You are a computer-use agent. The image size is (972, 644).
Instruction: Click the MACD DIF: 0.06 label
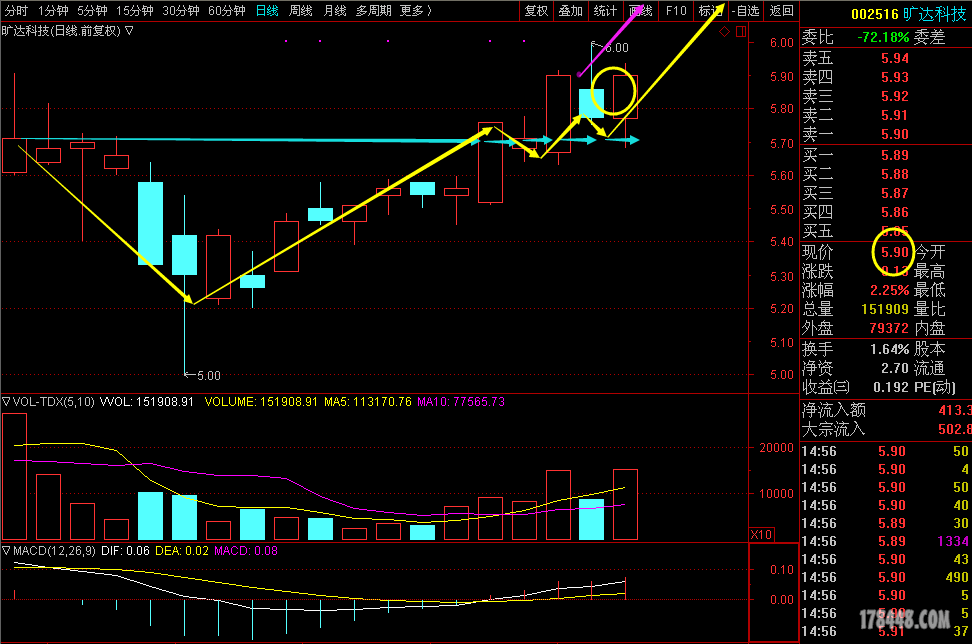[125, 550]
